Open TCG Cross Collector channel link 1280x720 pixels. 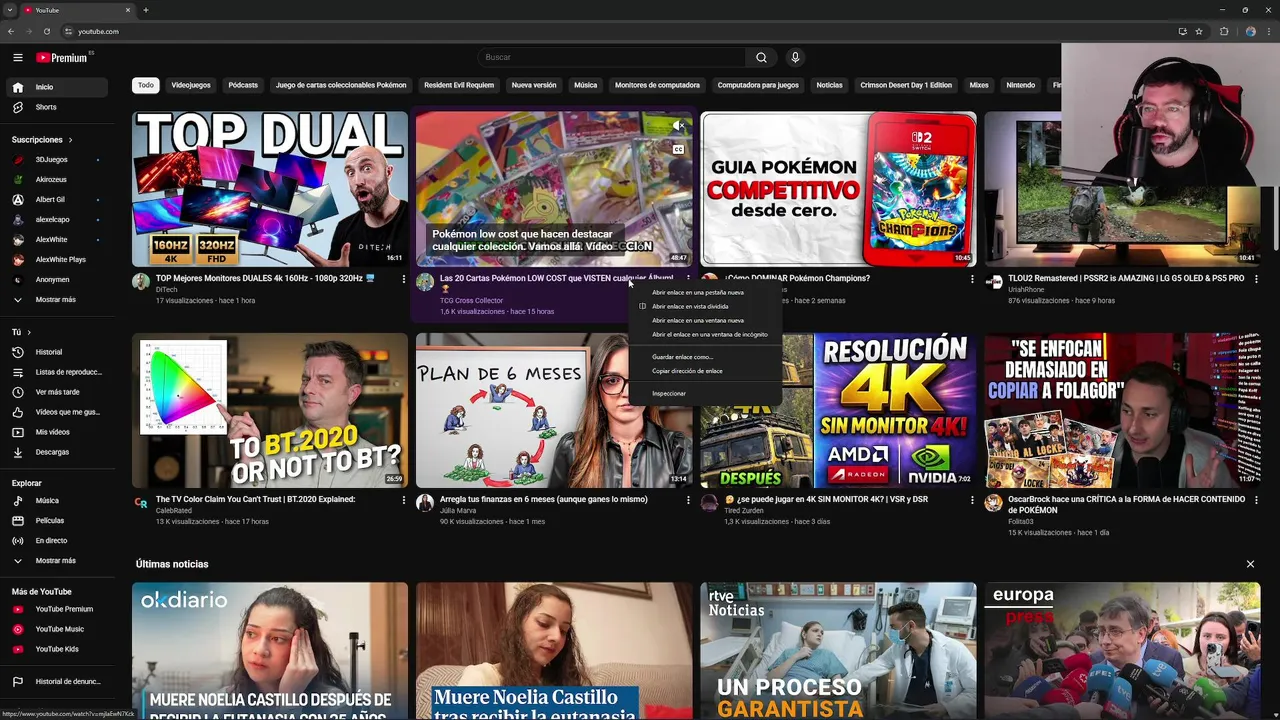pos(471,301)
